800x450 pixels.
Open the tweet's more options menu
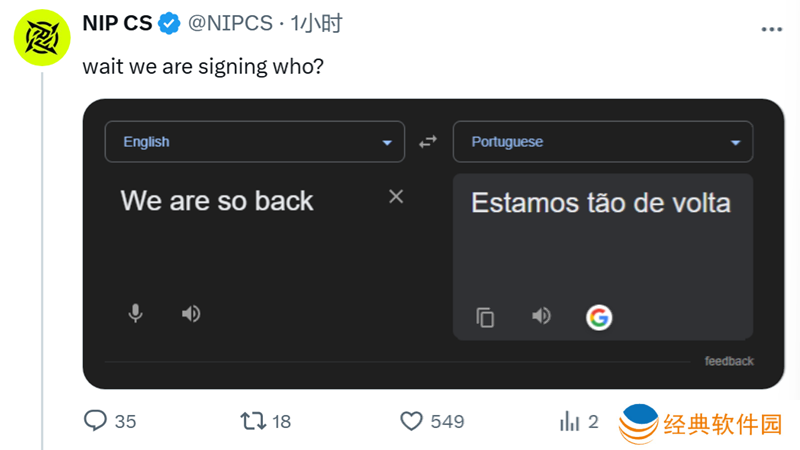coord(771,29)
